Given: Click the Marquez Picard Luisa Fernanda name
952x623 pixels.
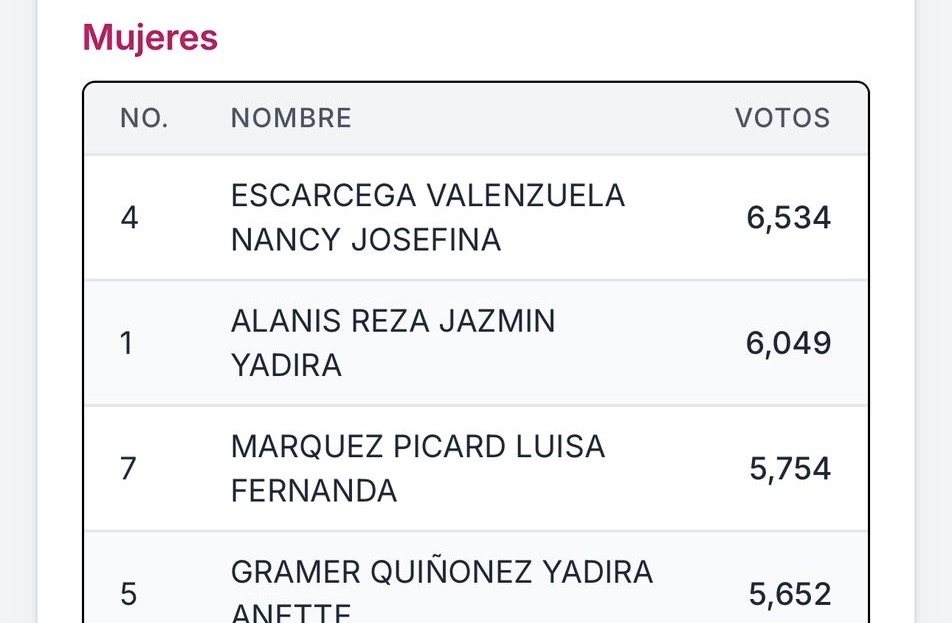Looking at the screenshot, I should point(418,469).
